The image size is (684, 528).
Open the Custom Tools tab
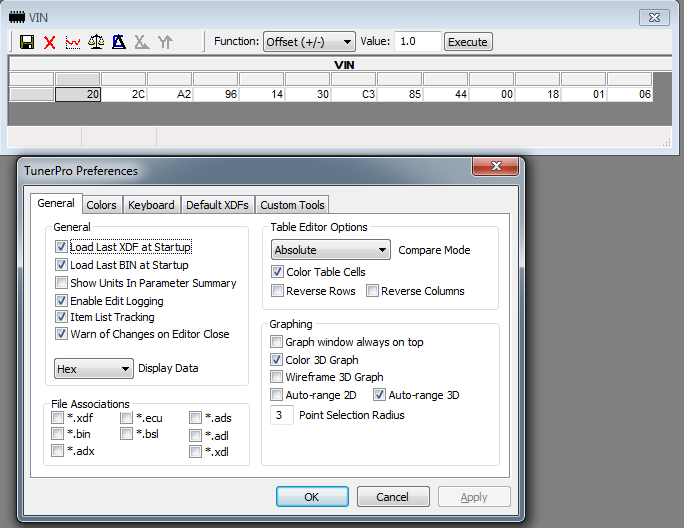[292, 205]
